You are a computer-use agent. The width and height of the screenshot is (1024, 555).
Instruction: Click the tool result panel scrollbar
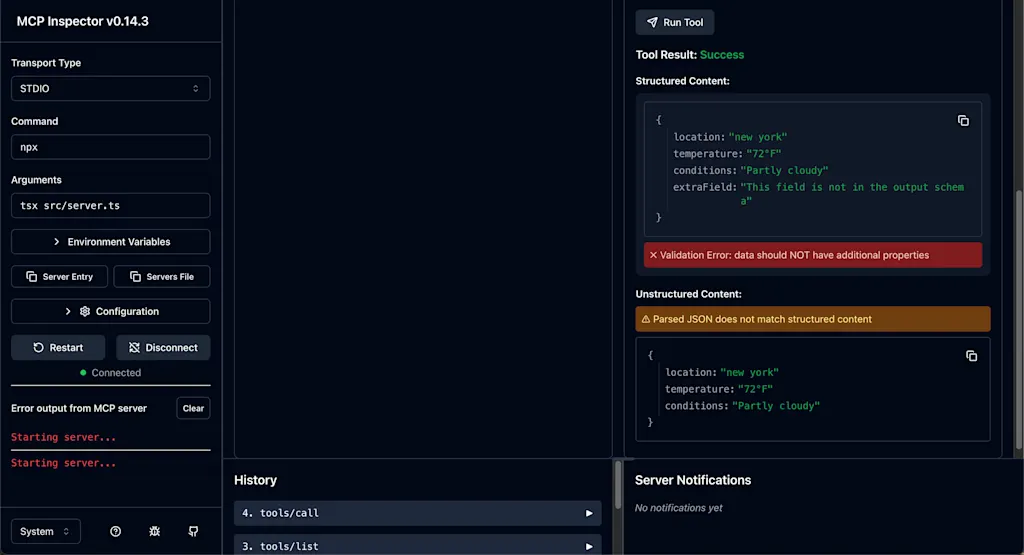pos(1019,320)
